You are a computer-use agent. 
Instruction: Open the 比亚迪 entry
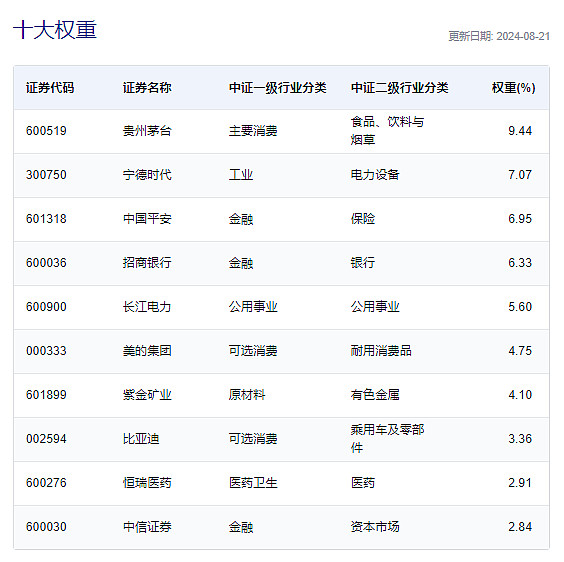[141, 439]
